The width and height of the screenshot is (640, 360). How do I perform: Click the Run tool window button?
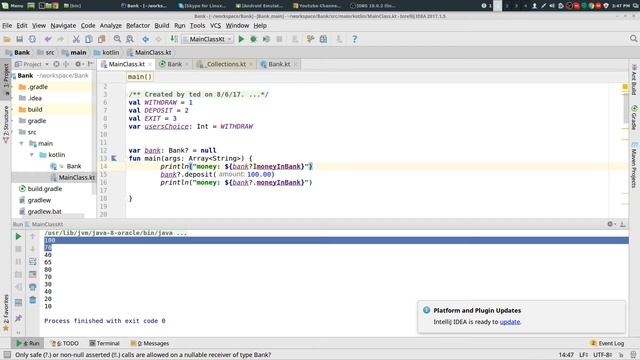(28, 343)
